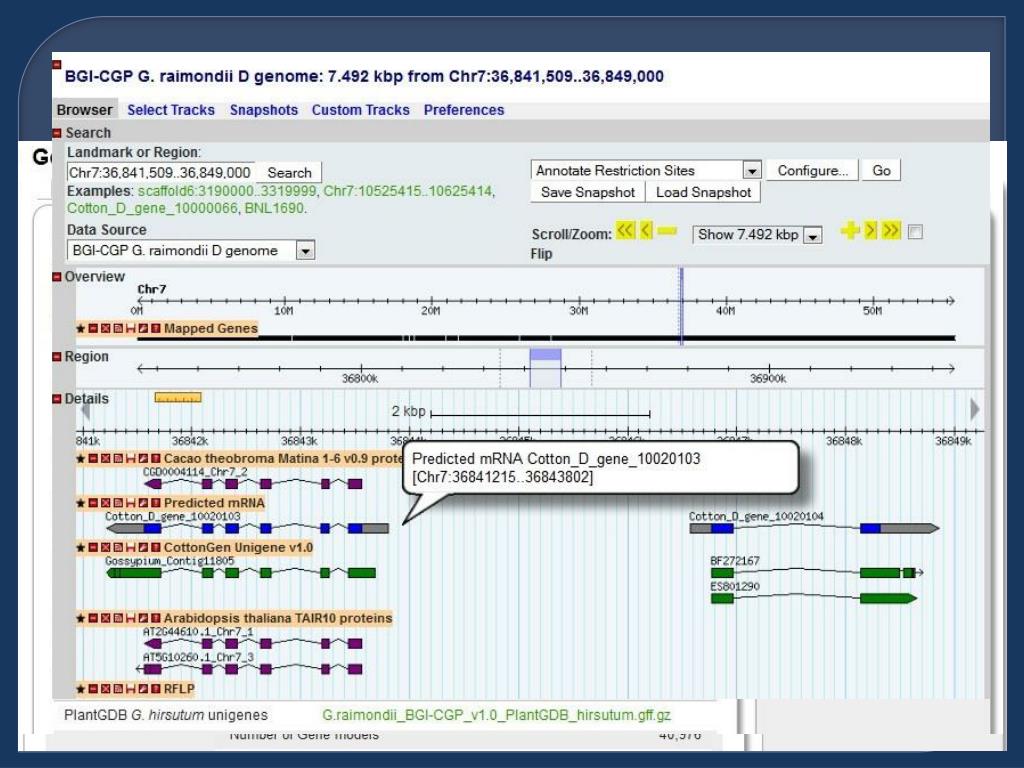Select the Browser tab
1024x768 pixels.
(84, 110)
